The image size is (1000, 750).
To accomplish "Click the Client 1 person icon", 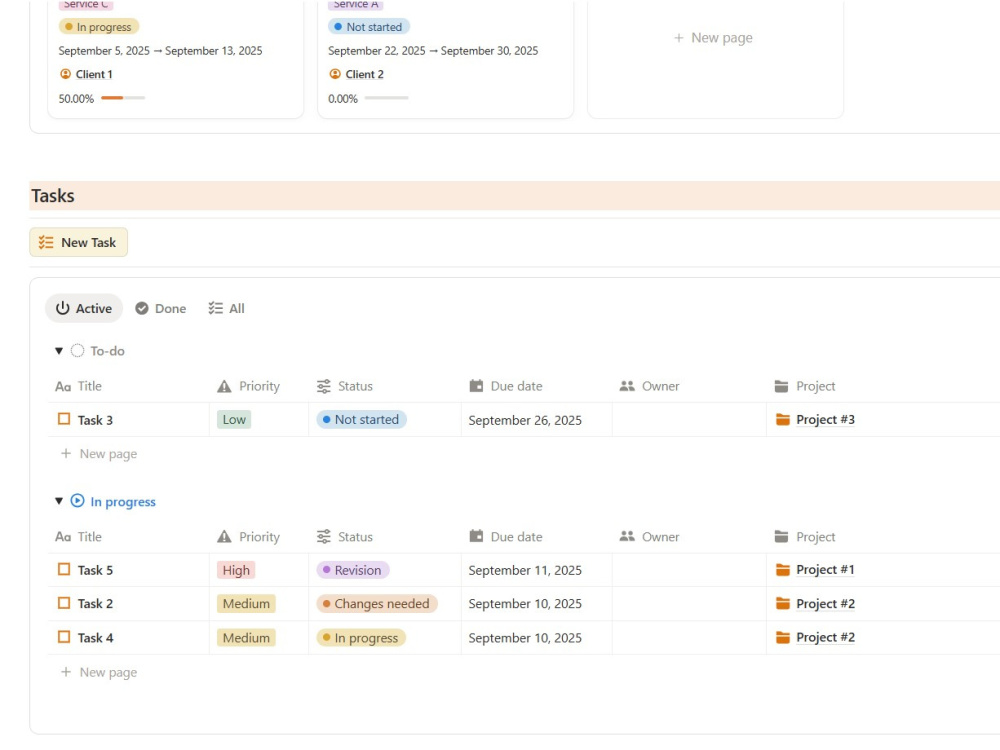I will point(65,74).
